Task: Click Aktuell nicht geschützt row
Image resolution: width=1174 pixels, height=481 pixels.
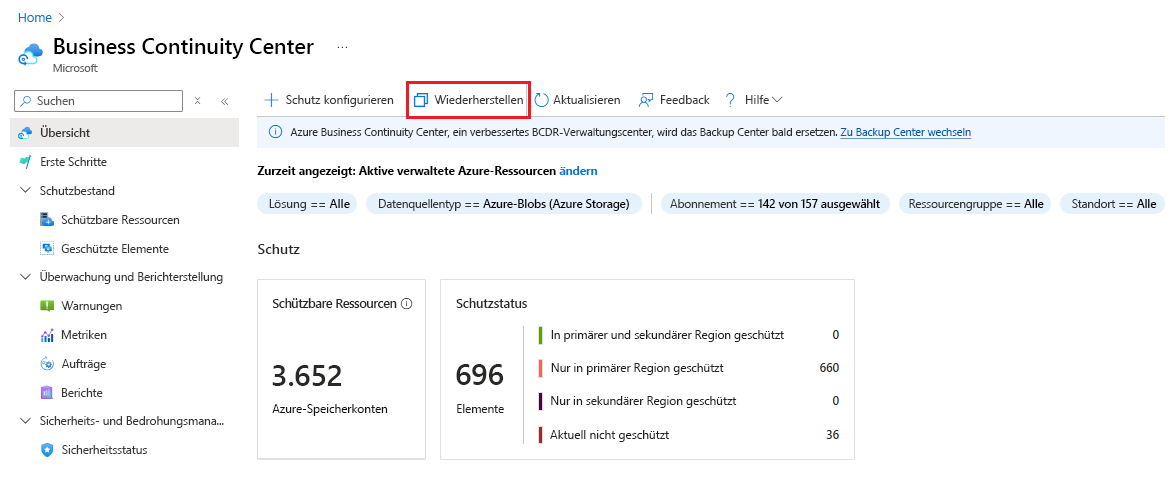Action: click(688, 435)
